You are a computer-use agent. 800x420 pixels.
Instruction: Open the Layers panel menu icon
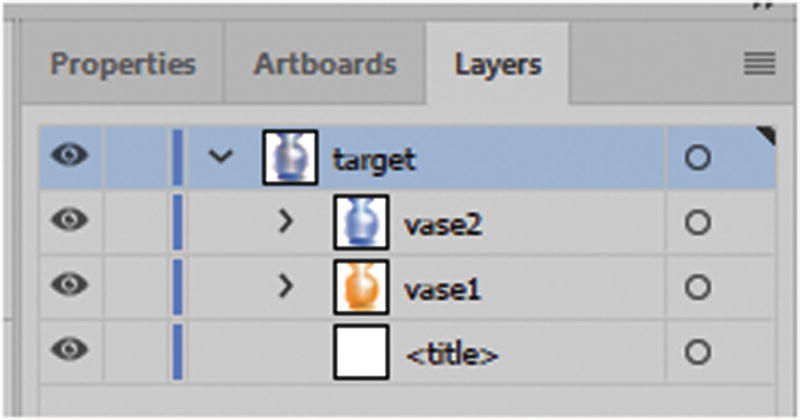pyautogui.click(x=759, y=65)
